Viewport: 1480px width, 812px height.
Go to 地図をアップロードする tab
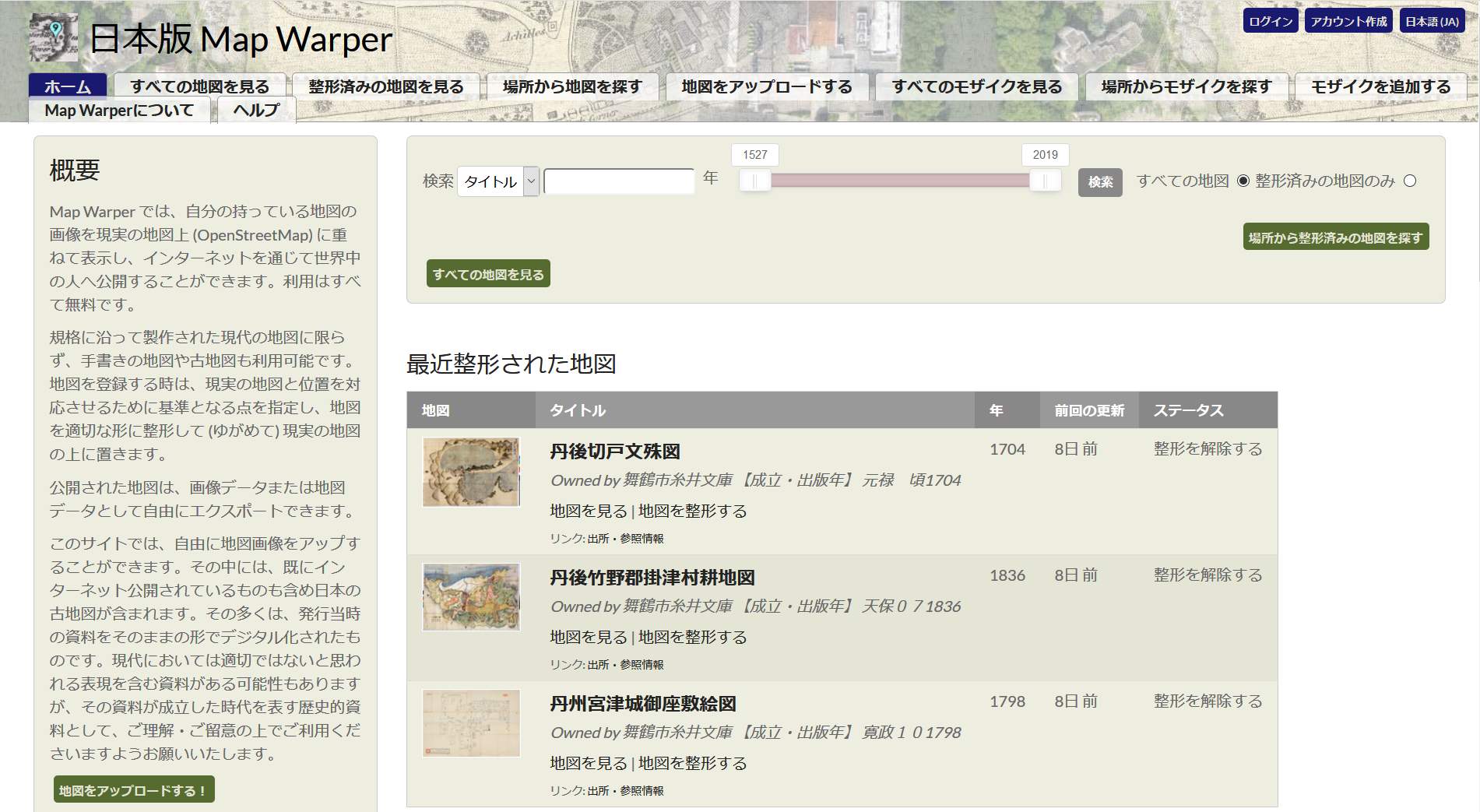point(767,86)
